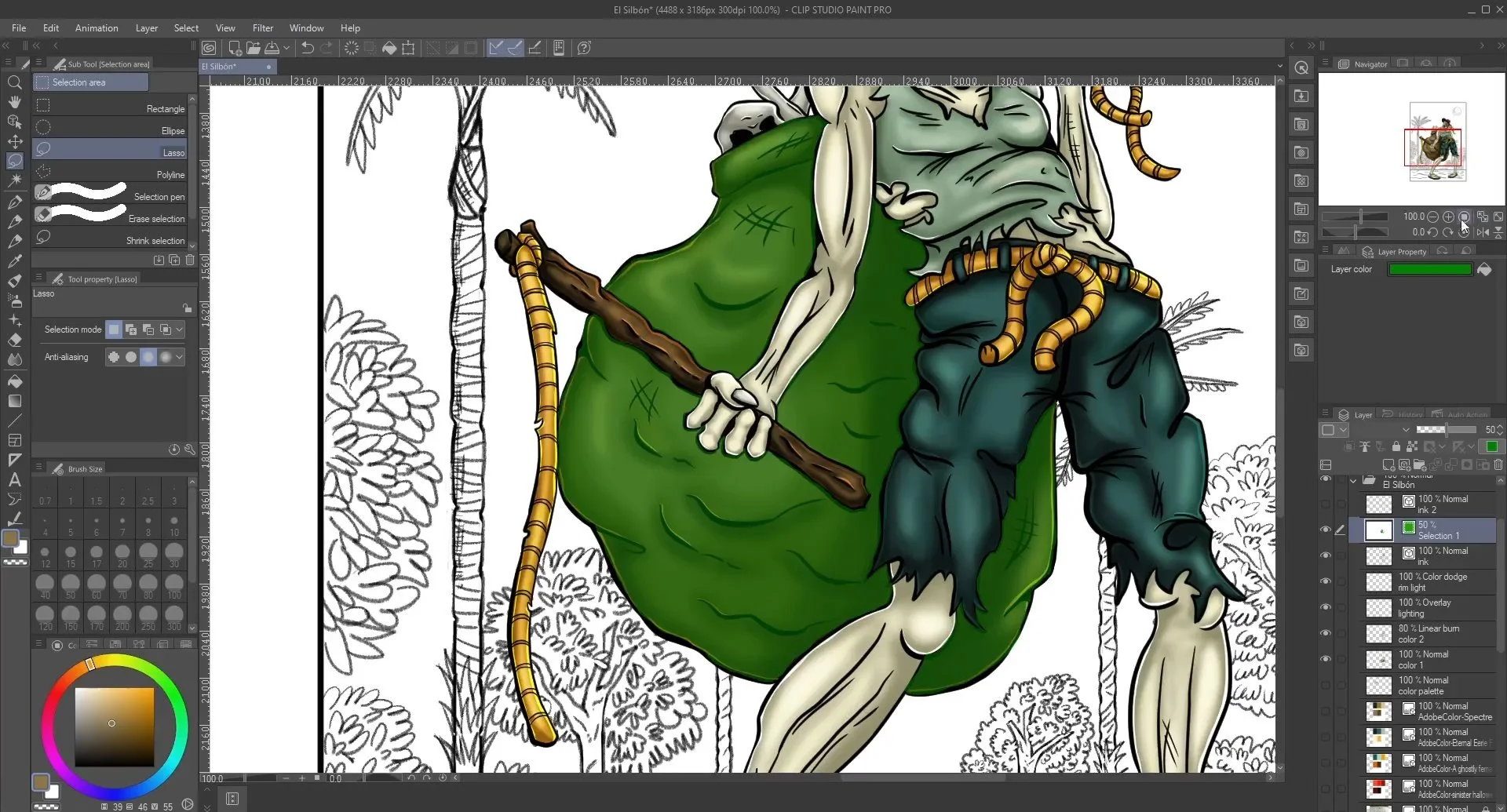Choose the Shrink selection sub tool

110,239
